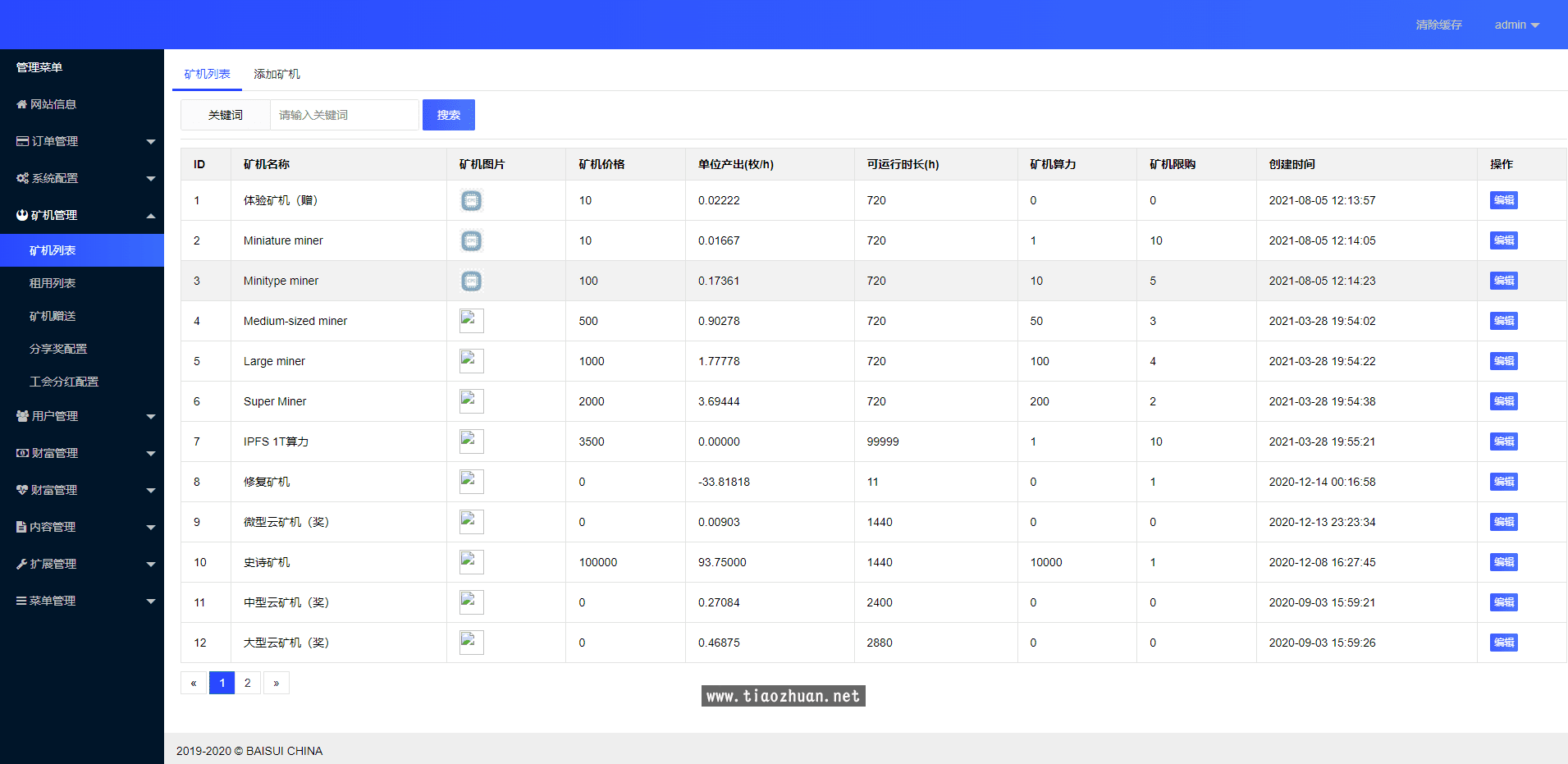
Task: Click the list icon beside 菜单管理
Action: pos(21,601)
